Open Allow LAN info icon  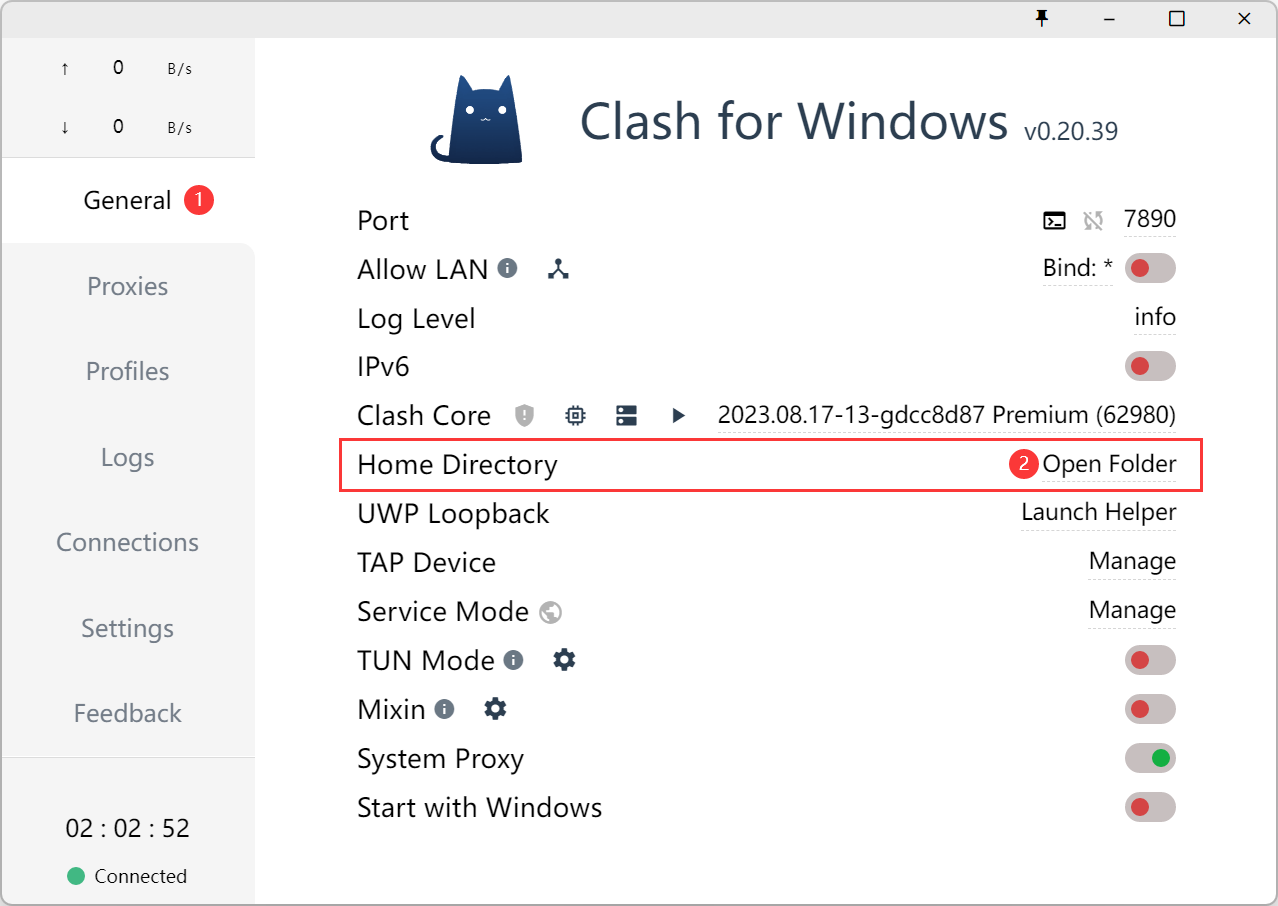[x=508, y=268]
